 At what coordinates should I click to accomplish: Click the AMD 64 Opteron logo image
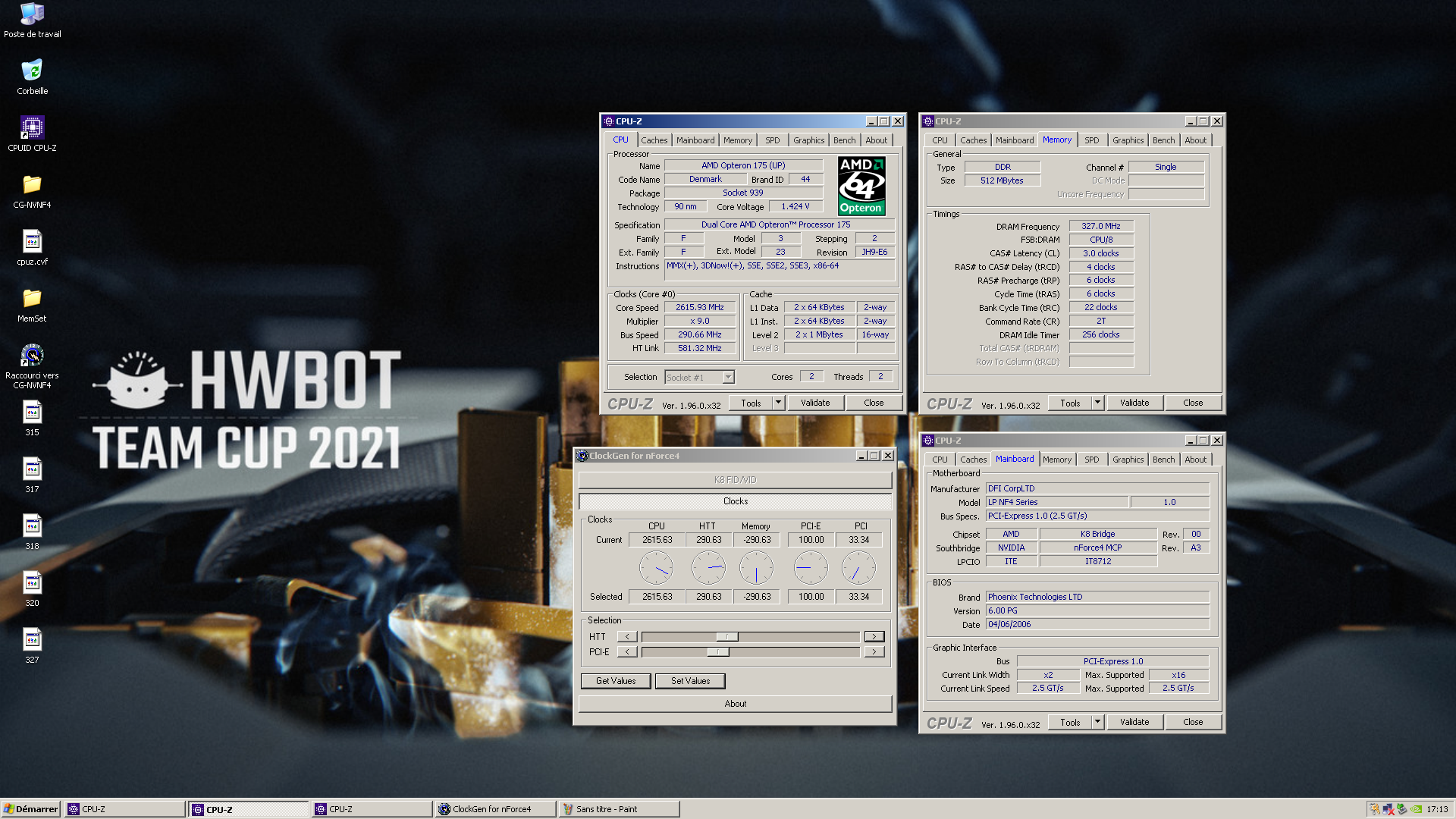click(861, 186)
